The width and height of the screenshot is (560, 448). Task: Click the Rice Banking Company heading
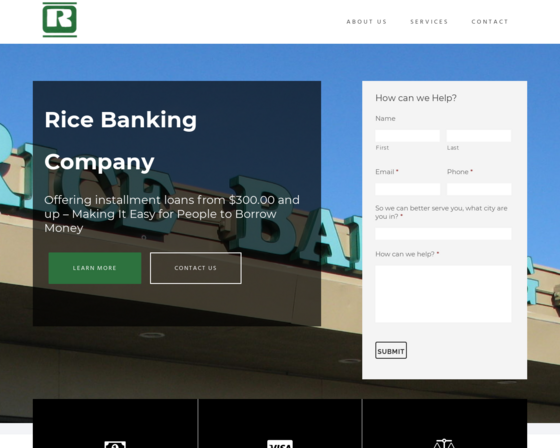[121, 140]
